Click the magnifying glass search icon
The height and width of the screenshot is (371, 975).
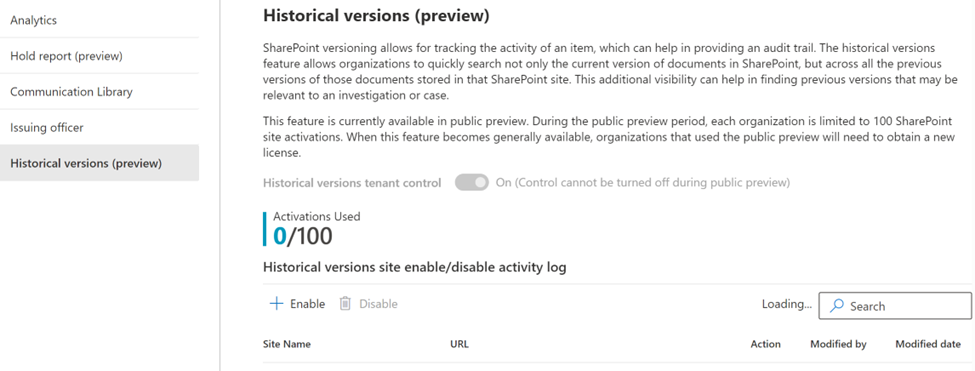[838, 306]
